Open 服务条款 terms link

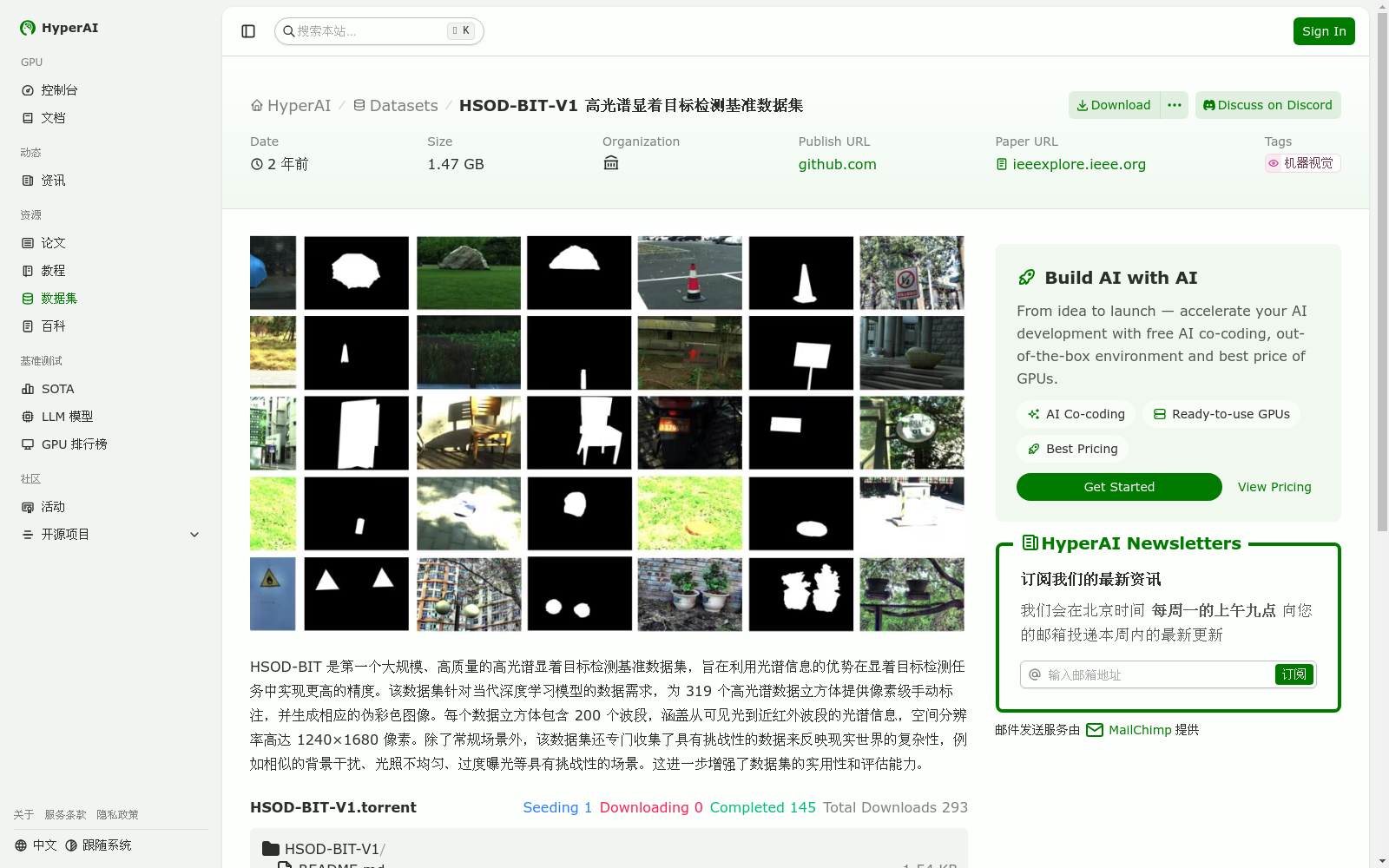[65, 815]
